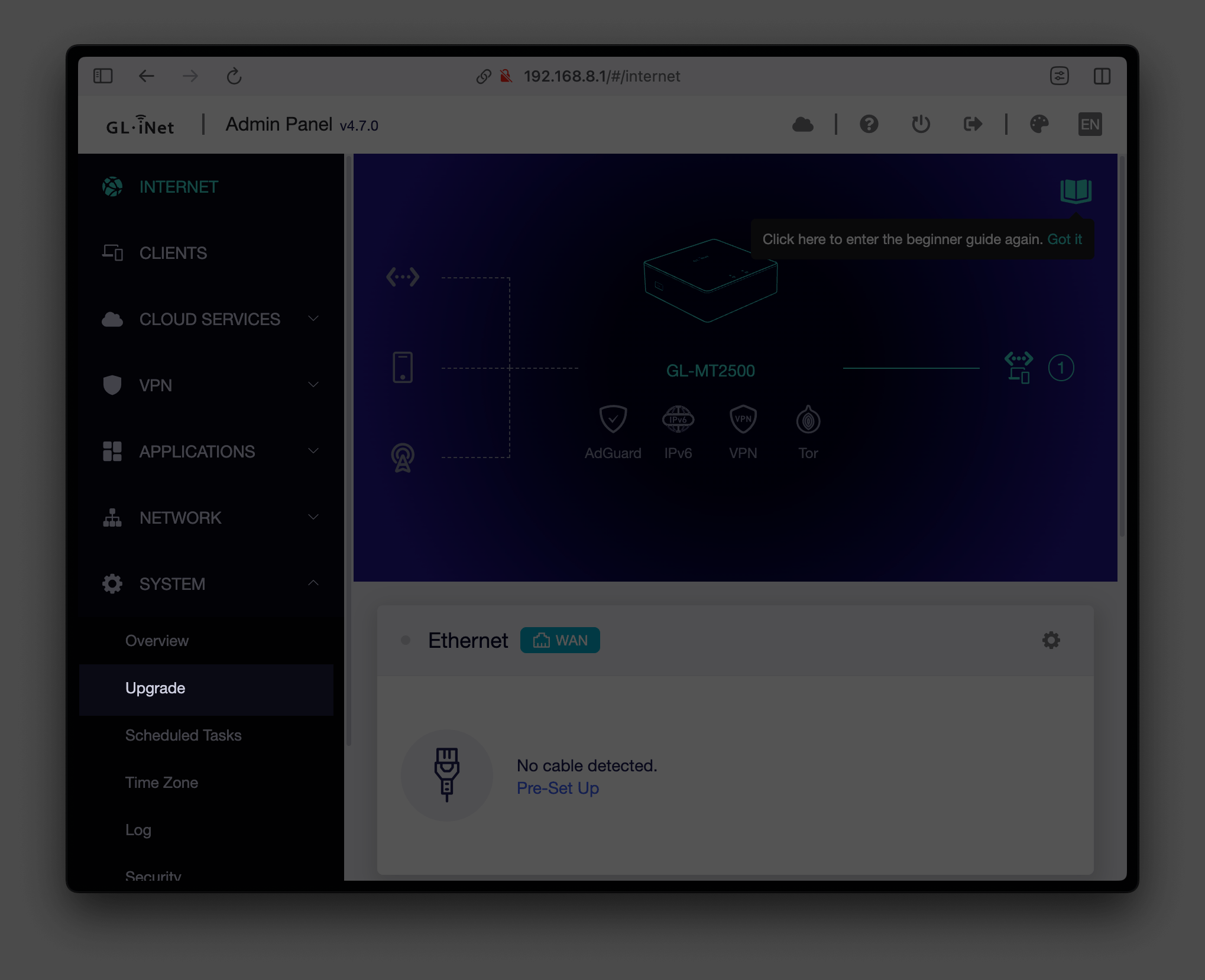Expand the NETWORK section

(x=314, y=517)
